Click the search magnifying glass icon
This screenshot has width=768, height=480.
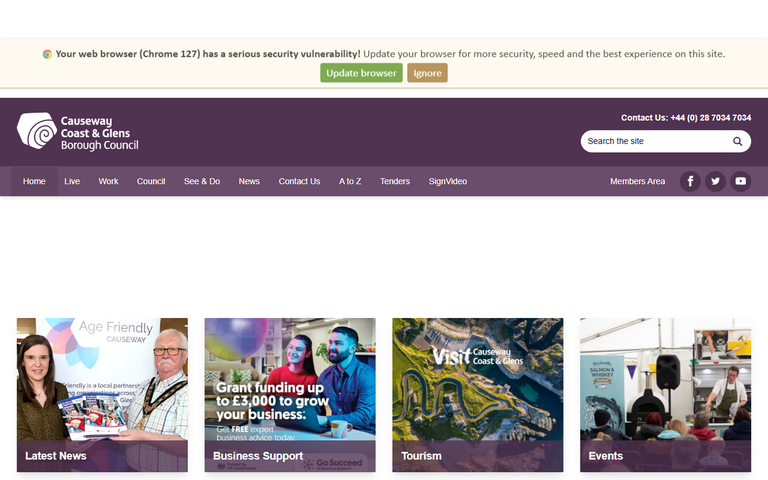tap(738, 142)
